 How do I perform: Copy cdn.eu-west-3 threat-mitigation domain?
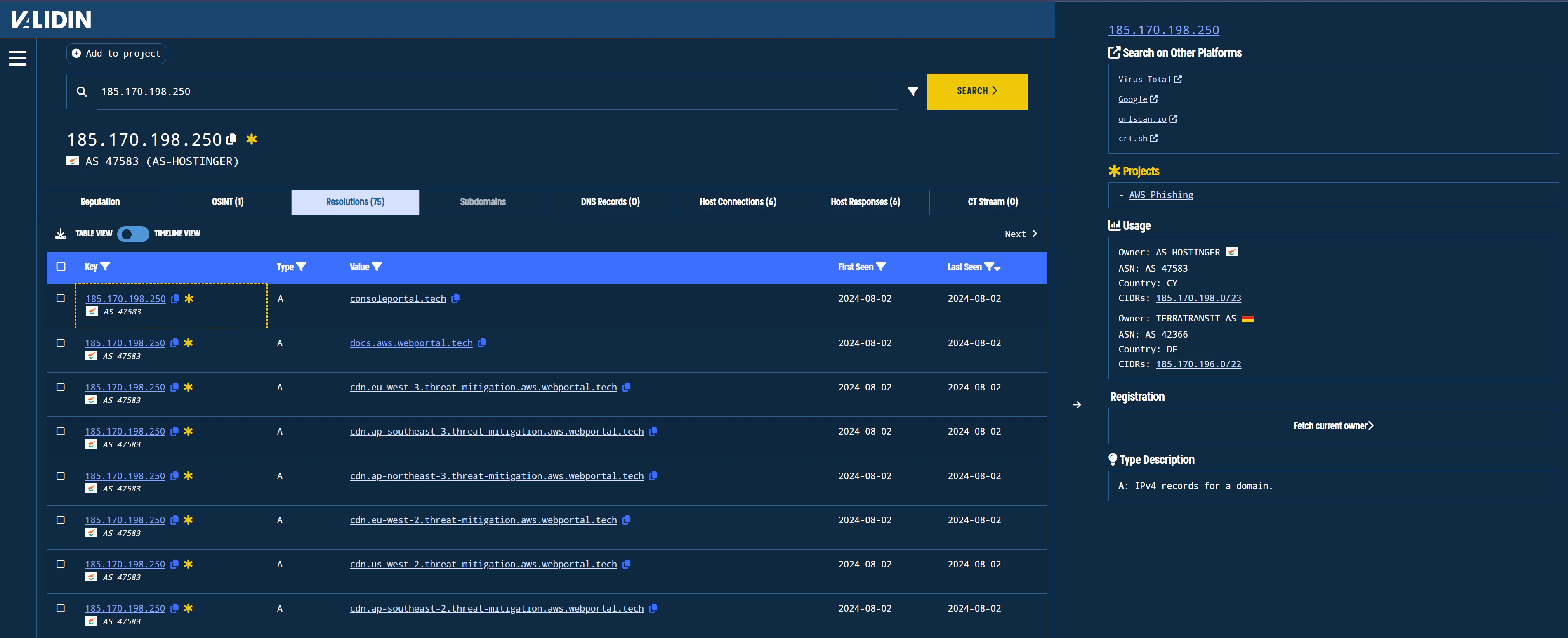pyautogui.click(x=626, y=387)
